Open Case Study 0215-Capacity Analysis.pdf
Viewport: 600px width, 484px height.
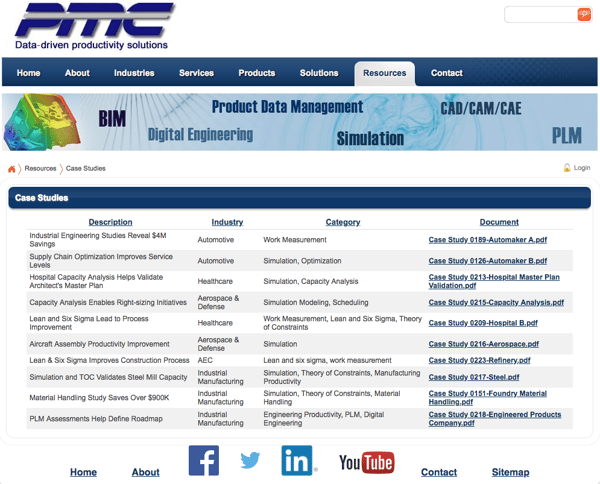click(x=496, y=302)
